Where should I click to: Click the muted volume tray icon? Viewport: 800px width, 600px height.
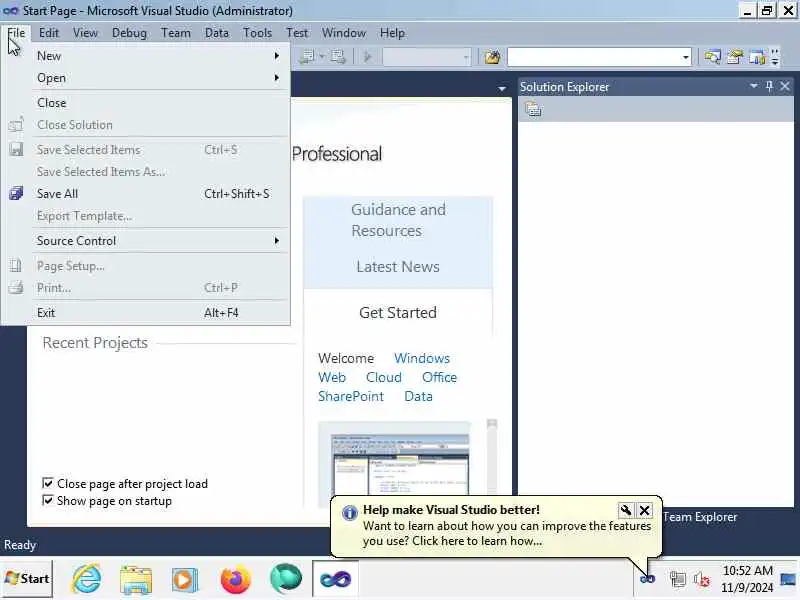click(x=702, y=579)
